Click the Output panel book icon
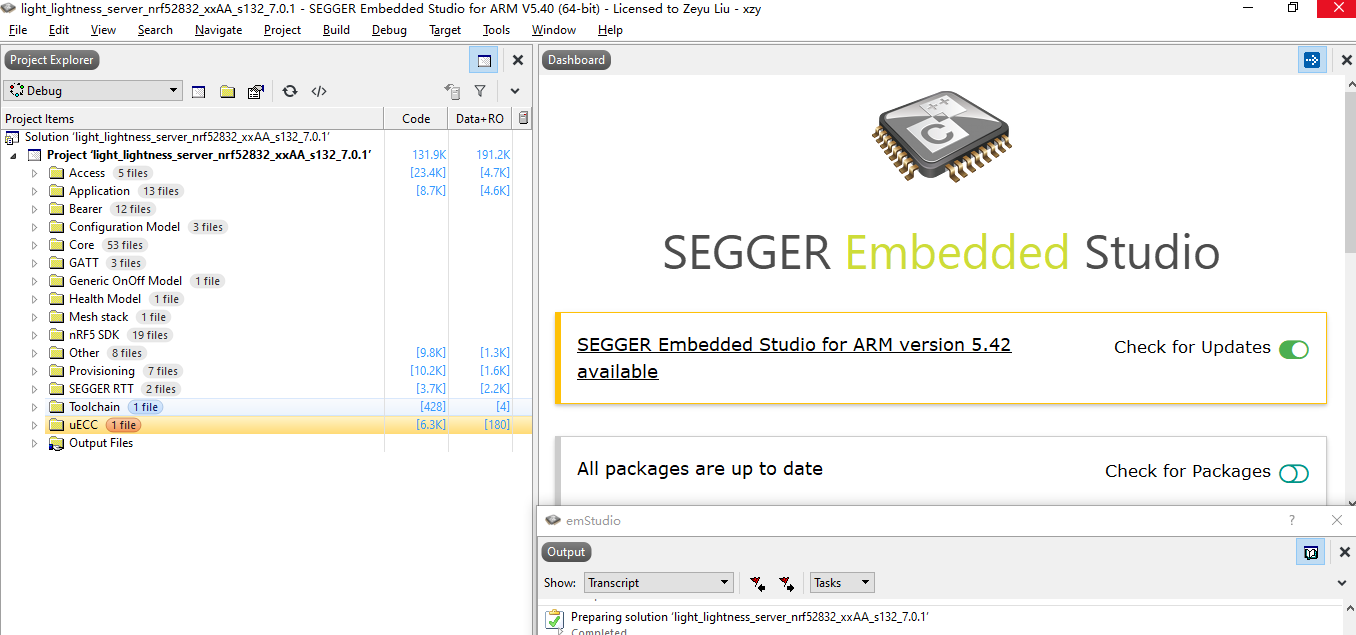 [1311, 552]
